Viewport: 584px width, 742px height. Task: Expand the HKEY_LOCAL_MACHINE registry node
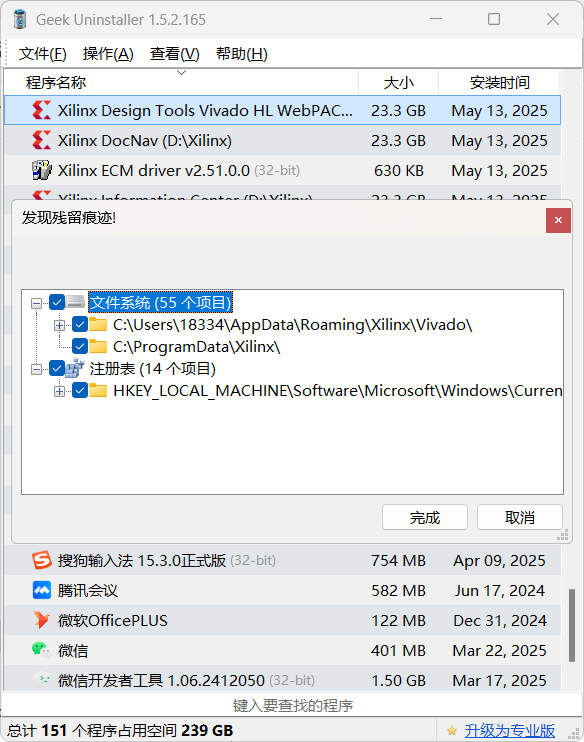coord(59,391)
